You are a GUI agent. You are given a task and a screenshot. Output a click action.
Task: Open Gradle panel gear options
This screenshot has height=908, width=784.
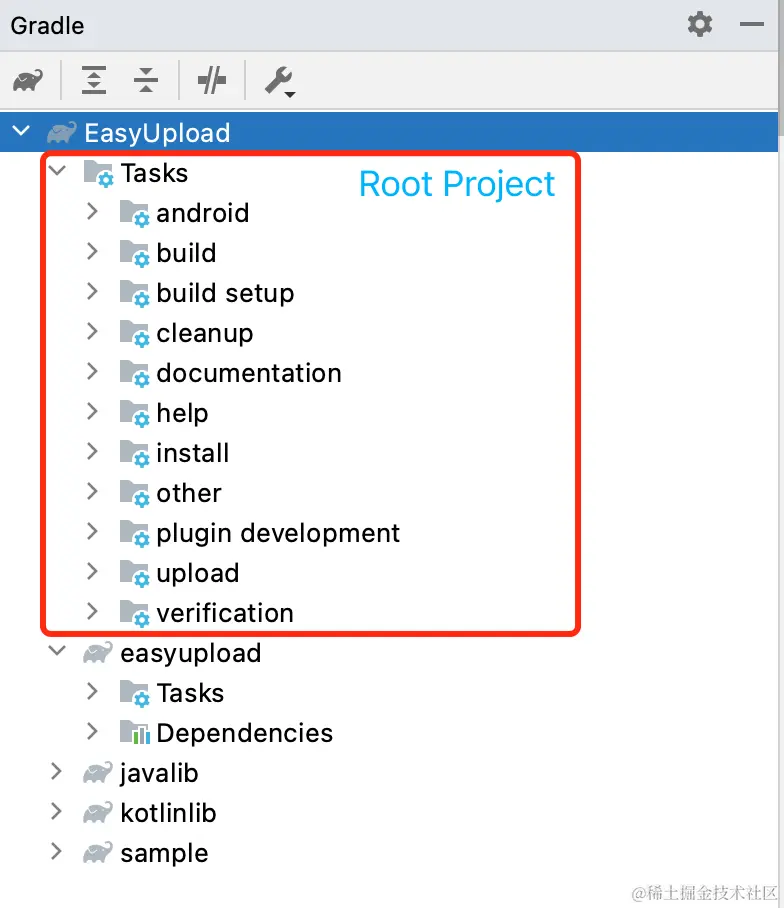(x=699, y=24)
